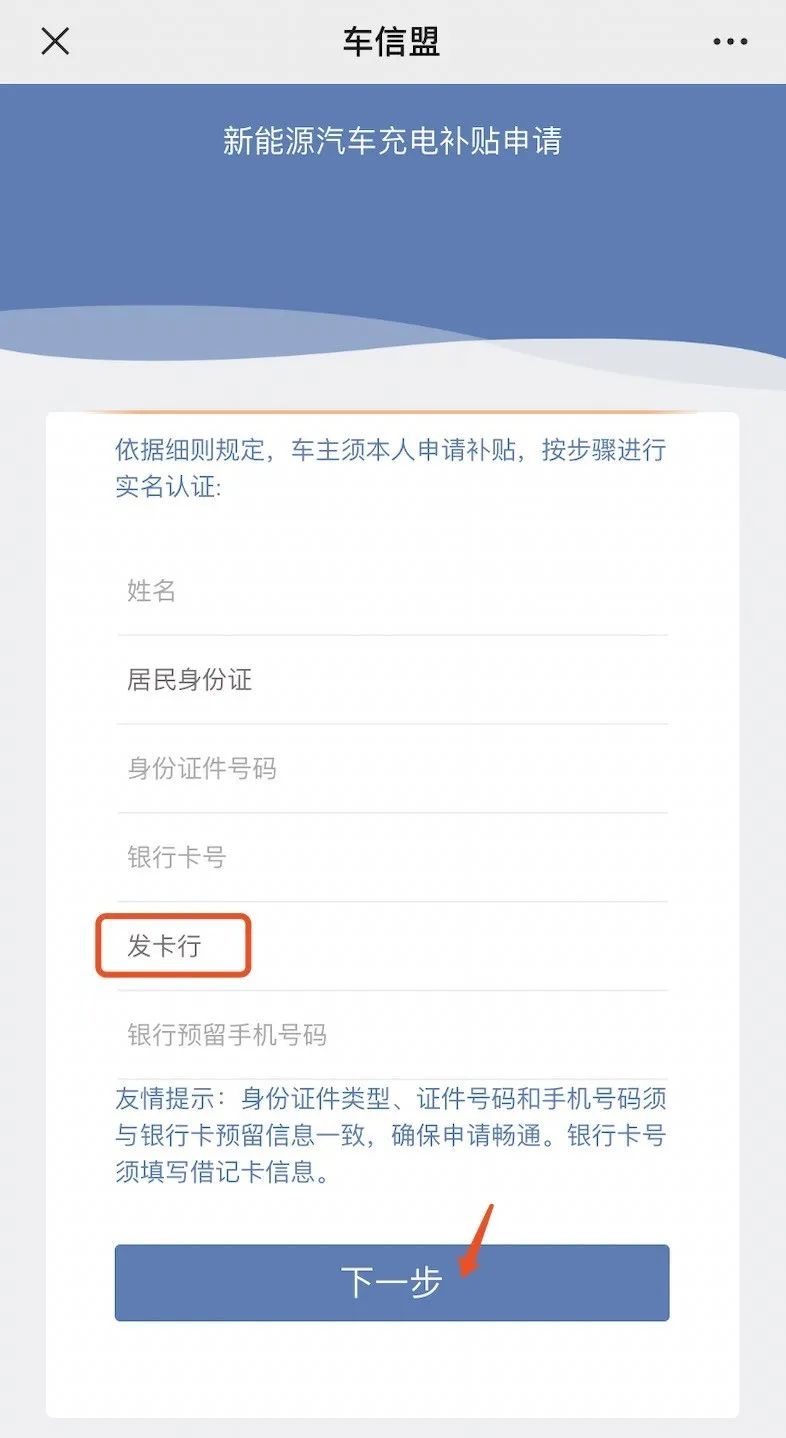Open the 居民身份证 ID type selector

pos(392,680)
